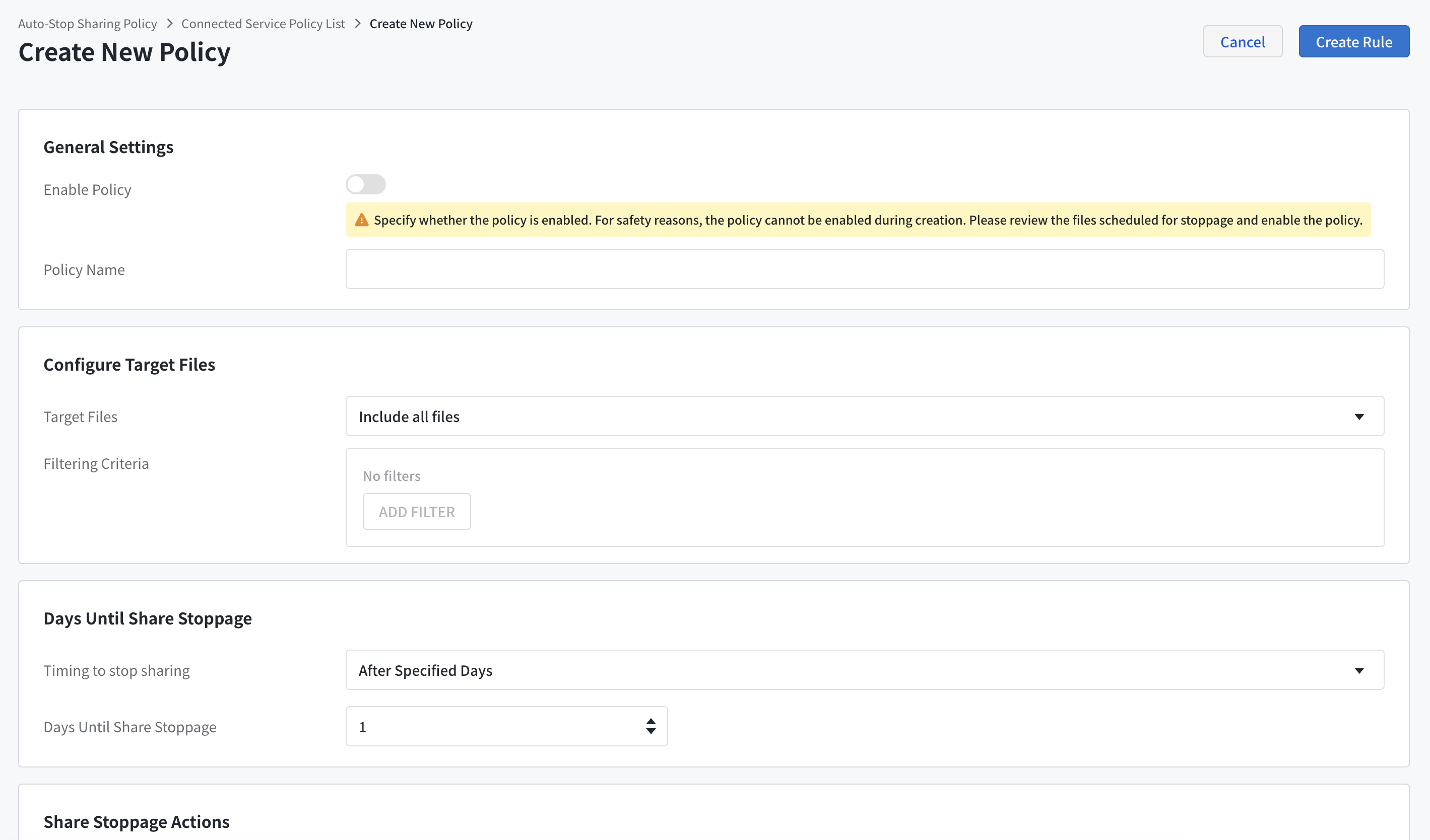This screenshot has height=840, width=1430.
Task: Go to the Auto-Stop Sharing Policy breadcrumb
Action: (87, 24)
